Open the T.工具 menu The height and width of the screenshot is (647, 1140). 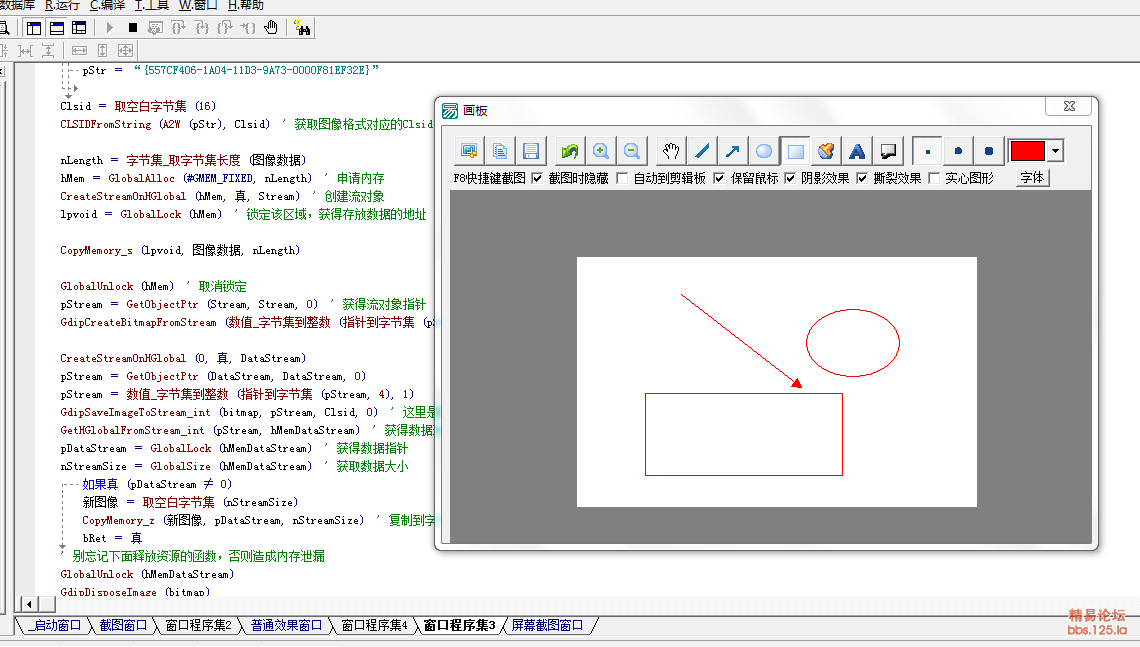(x=152, y=5)
